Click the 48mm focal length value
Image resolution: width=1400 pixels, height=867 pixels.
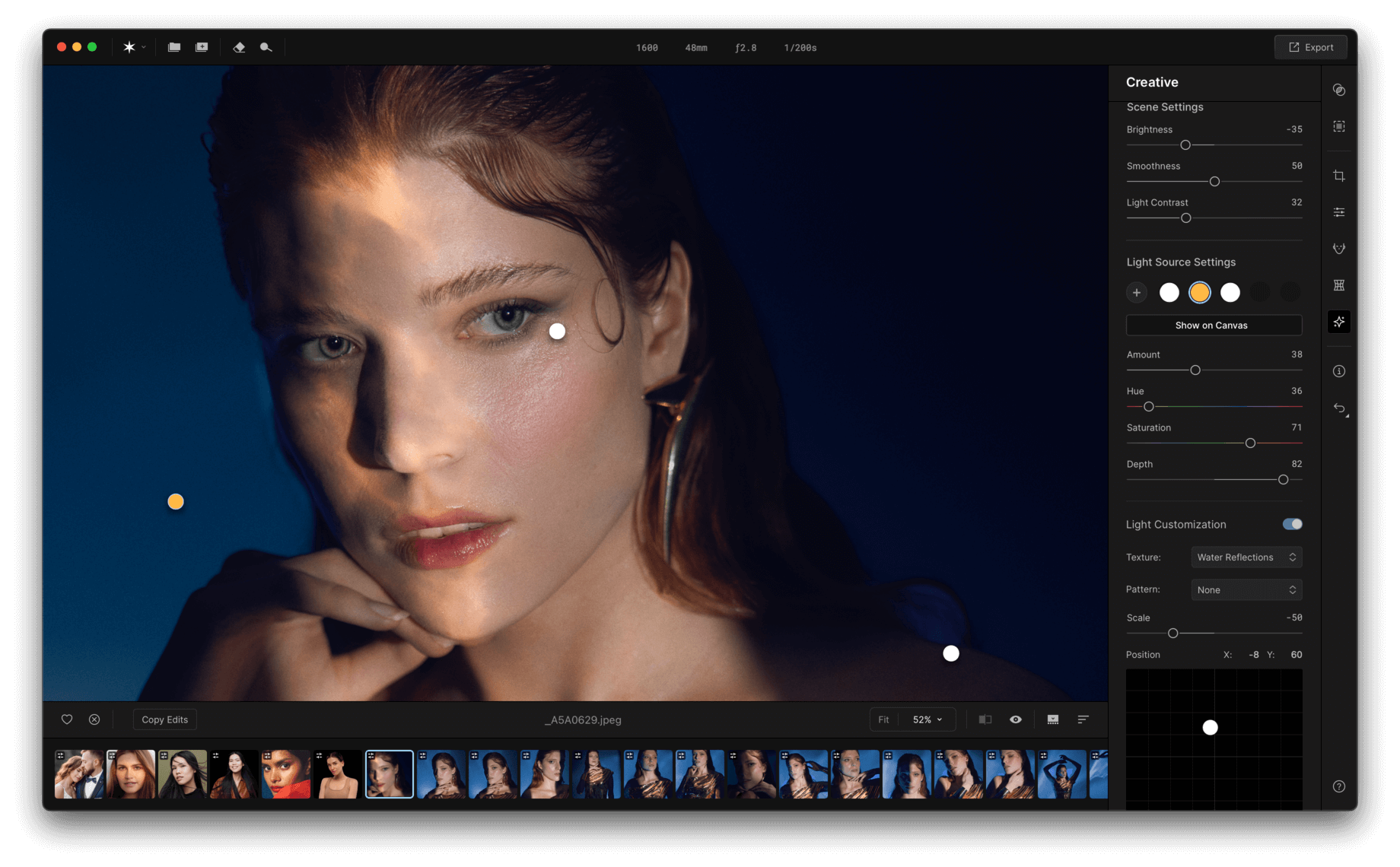(696, 48)
